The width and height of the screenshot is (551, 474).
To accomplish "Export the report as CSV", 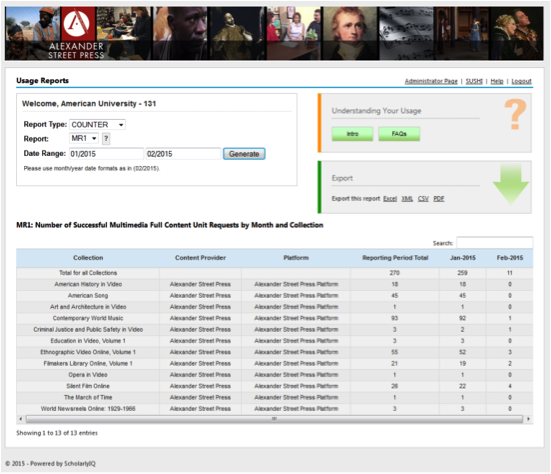I will tap(423, 199).
